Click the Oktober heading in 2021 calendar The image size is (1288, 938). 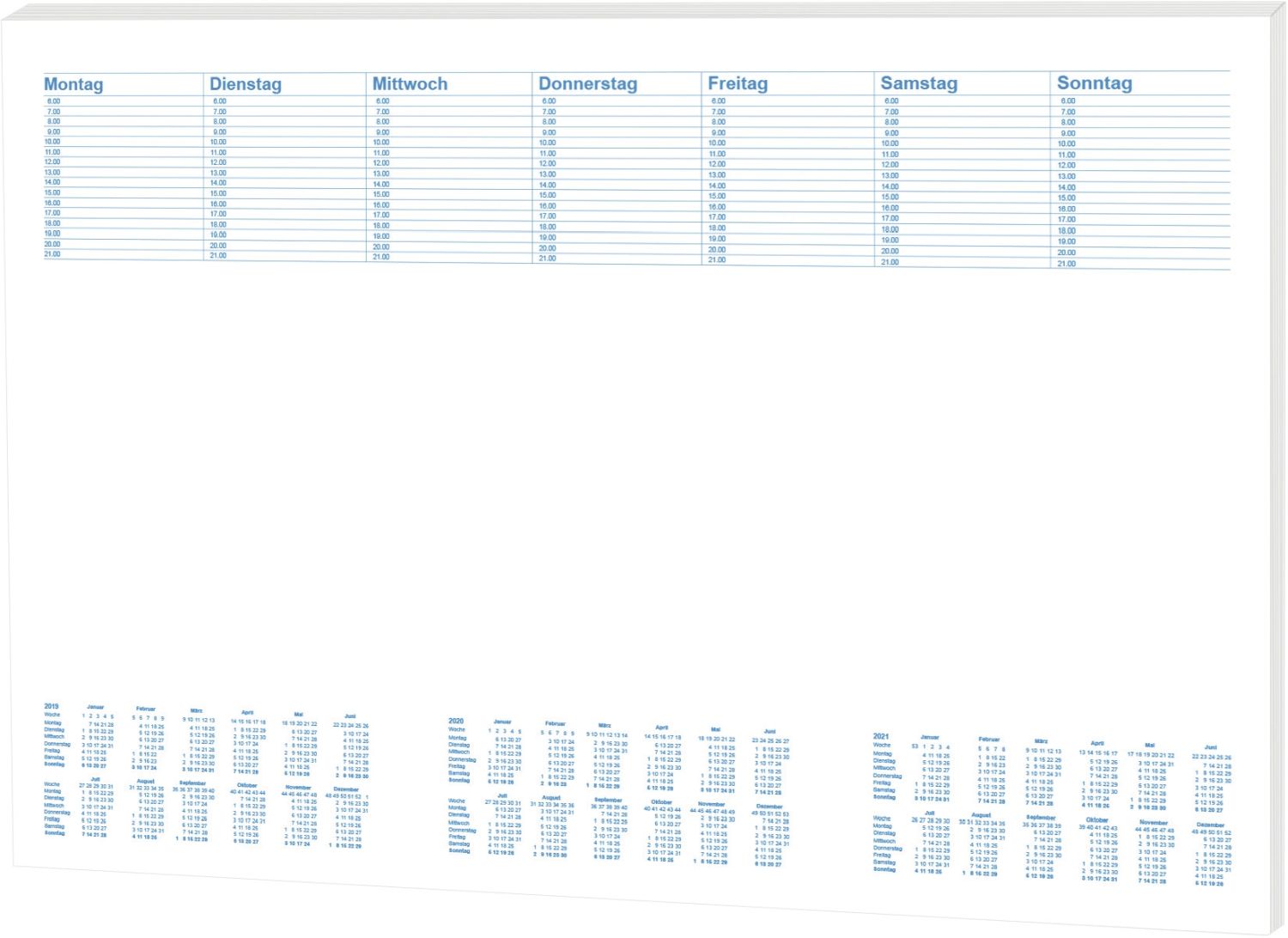click(x=1097, y=820)
